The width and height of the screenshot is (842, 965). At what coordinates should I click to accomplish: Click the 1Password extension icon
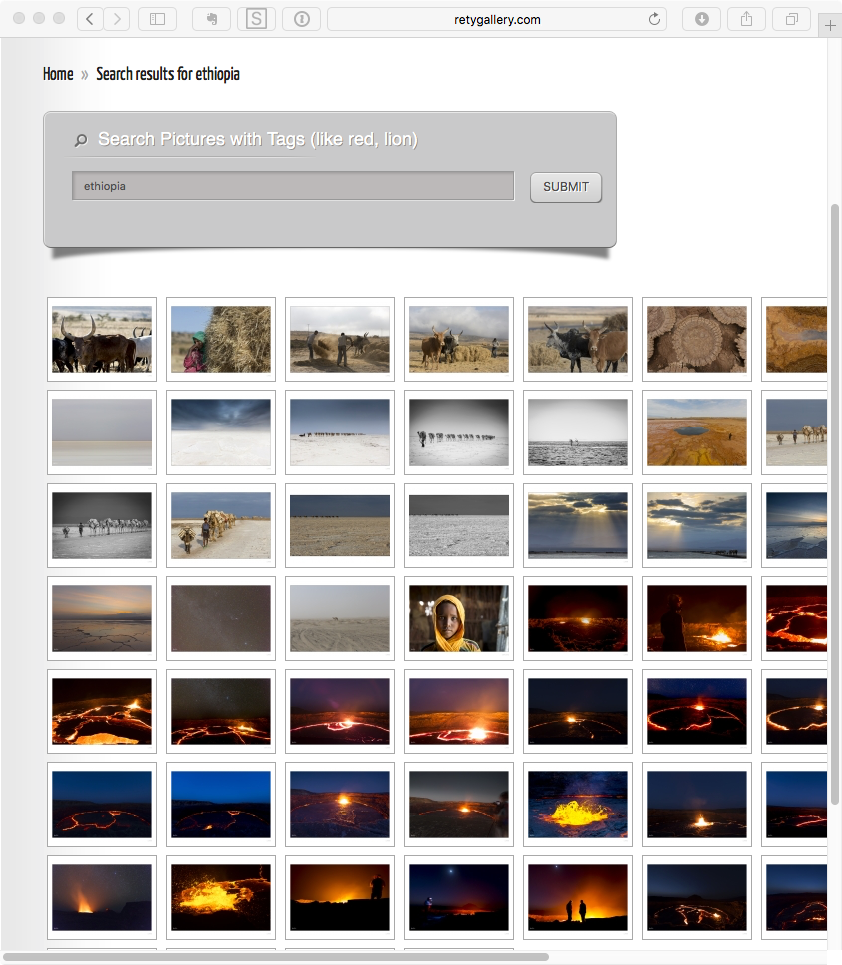coord(302,19)
